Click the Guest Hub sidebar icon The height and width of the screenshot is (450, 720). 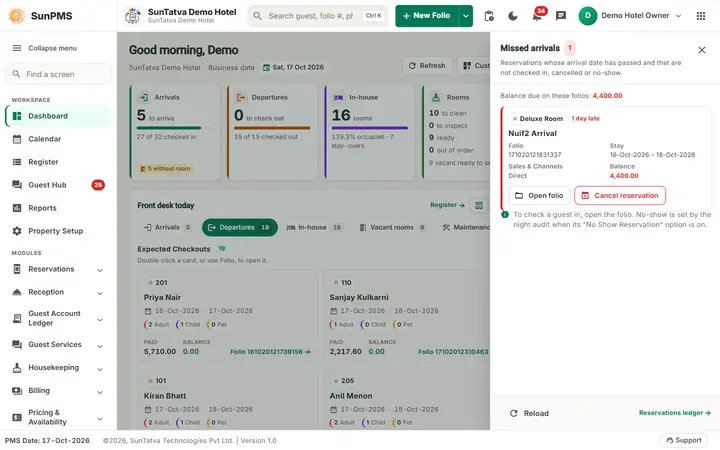click(17, 185)
